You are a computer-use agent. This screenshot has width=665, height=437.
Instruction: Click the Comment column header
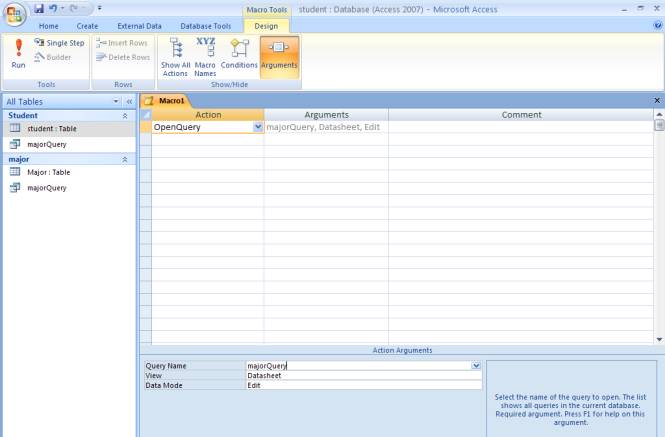point(521,115)
